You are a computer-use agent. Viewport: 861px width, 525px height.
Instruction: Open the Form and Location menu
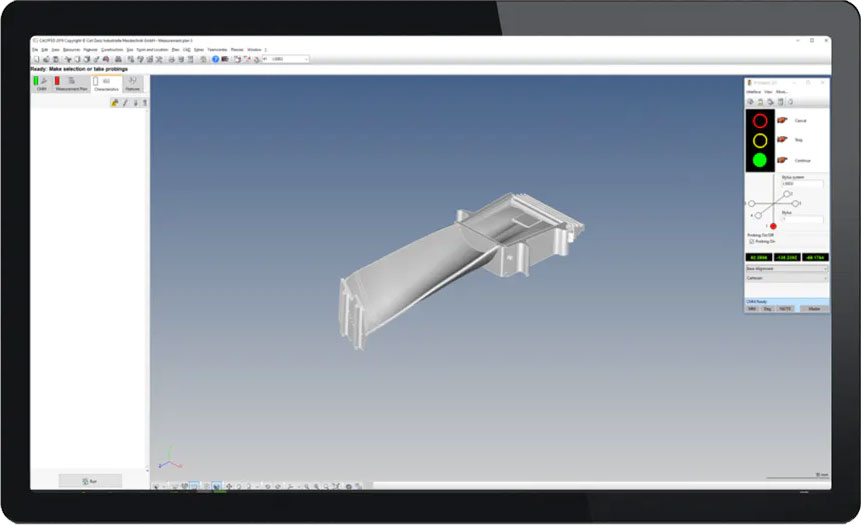point(152,50)
